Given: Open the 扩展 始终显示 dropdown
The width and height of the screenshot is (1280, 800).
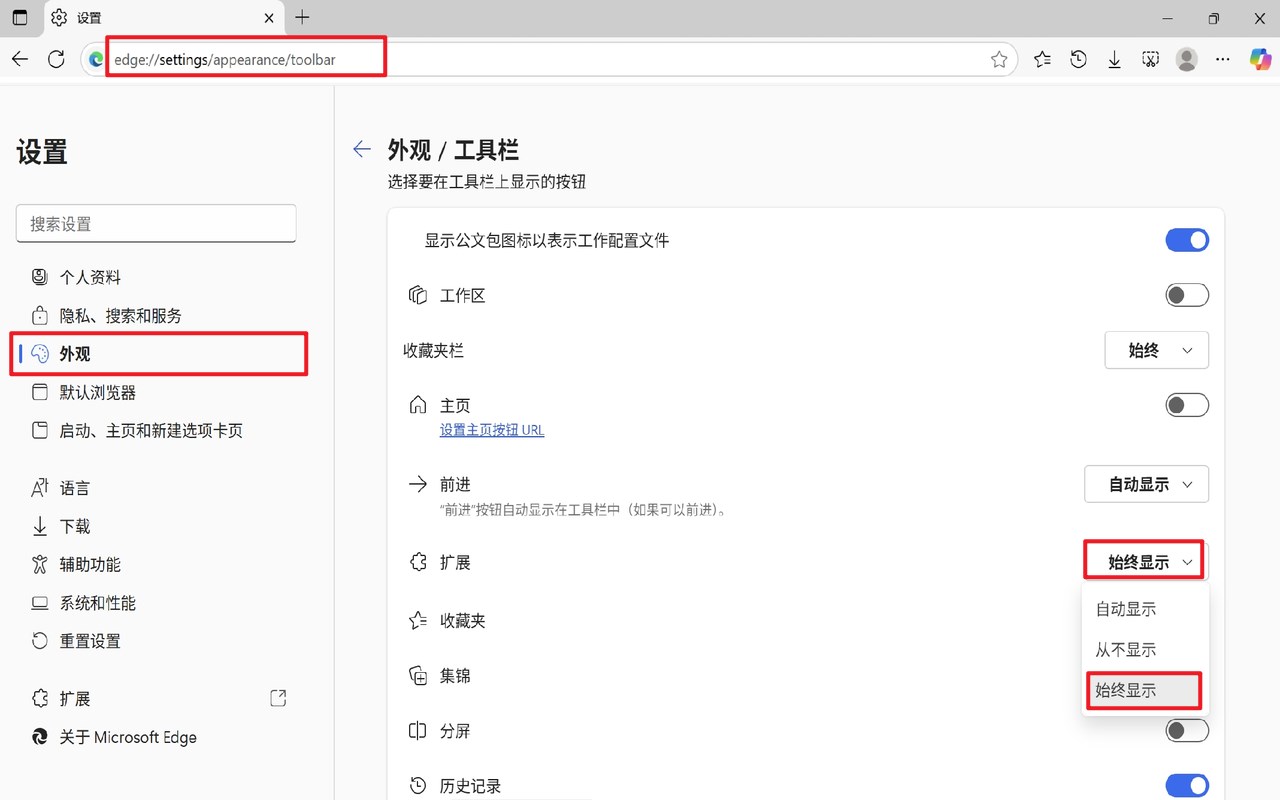Looking at the screenshot, I should tap(1143, 561).
